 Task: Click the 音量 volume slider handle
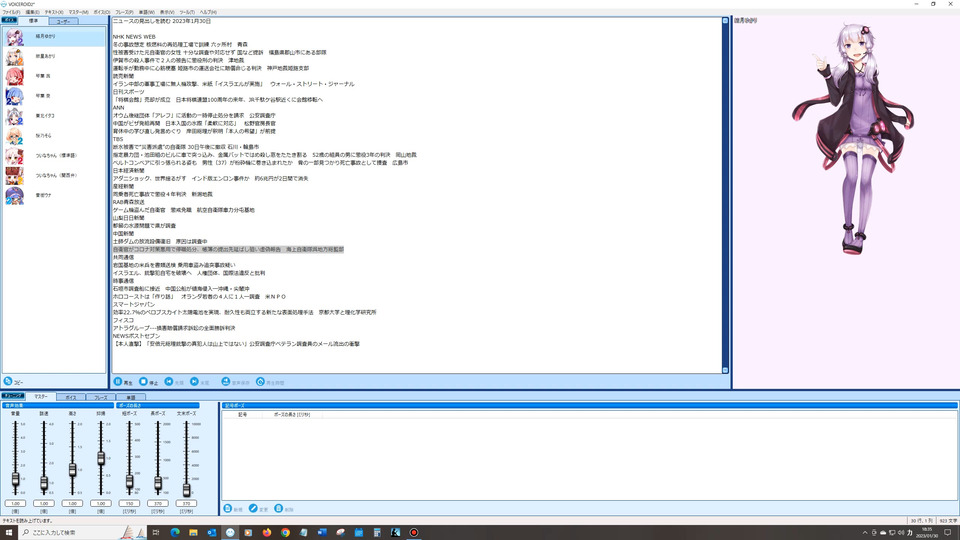[15, 479]
